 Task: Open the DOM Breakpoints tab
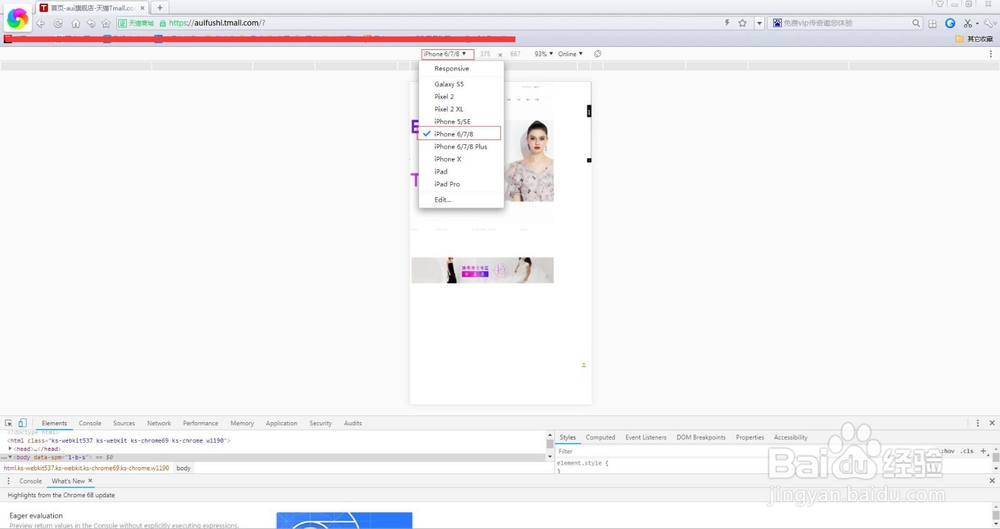(701, 437)
